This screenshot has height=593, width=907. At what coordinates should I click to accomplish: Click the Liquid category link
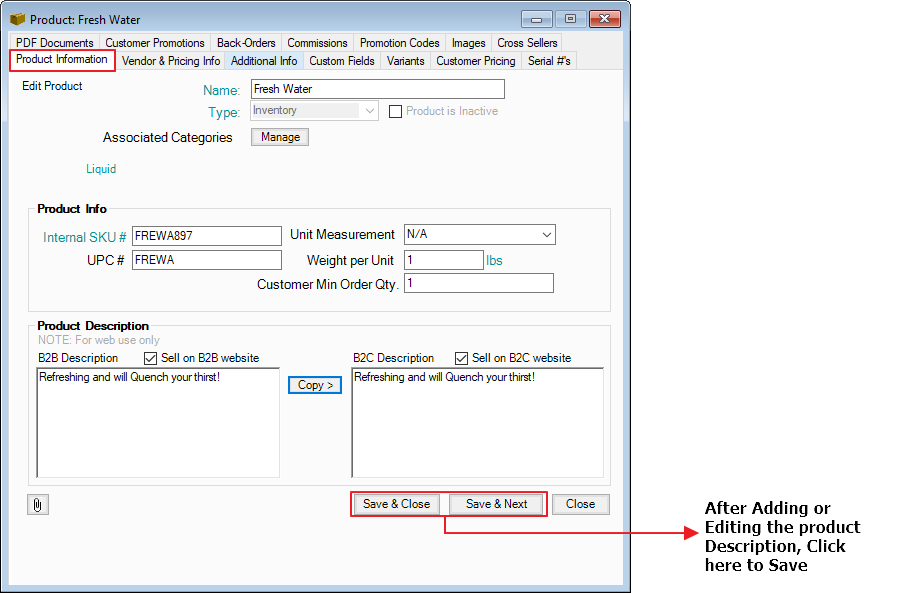click(101, 169)
